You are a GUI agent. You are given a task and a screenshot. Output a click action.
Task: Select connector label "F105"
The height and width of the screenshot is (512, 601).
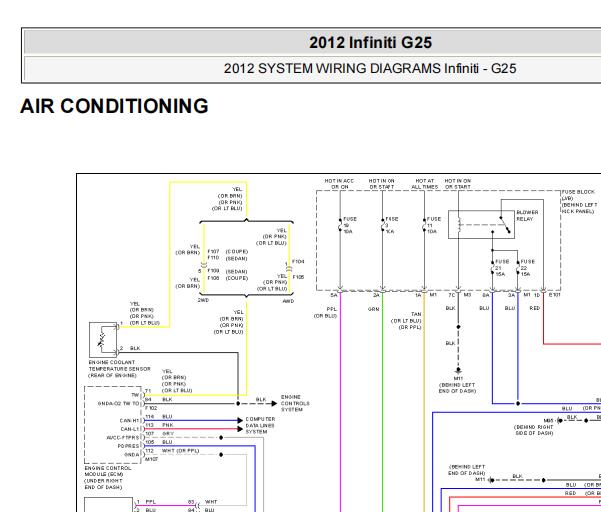pos(298,277)
